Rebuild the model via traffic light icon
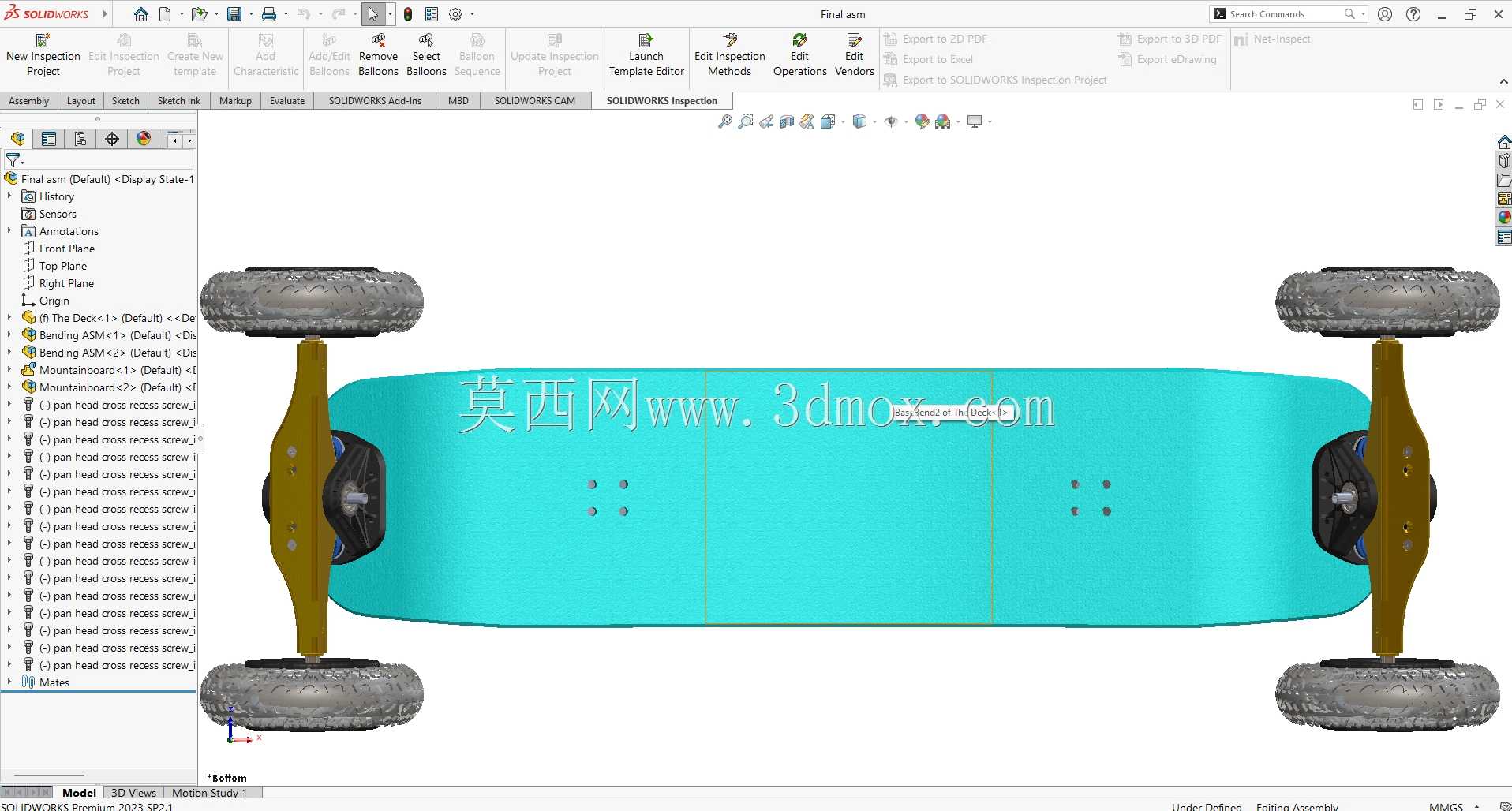 click(x=408, y=14)
